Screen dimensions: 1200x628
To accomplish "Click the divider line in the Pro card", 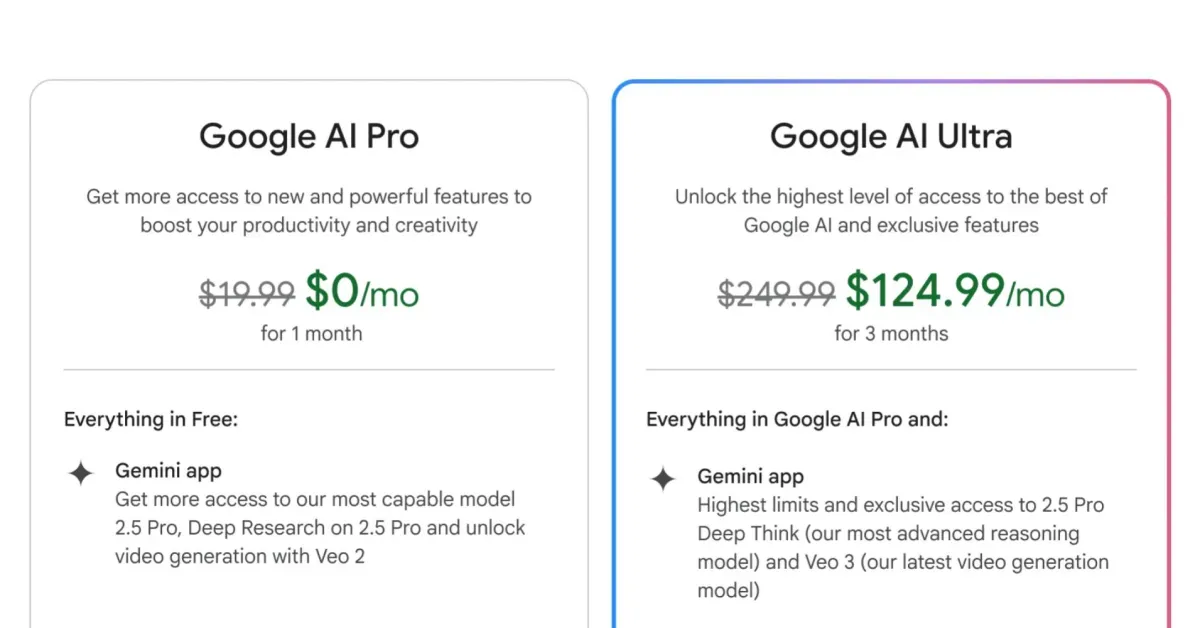I will point(308,370).
